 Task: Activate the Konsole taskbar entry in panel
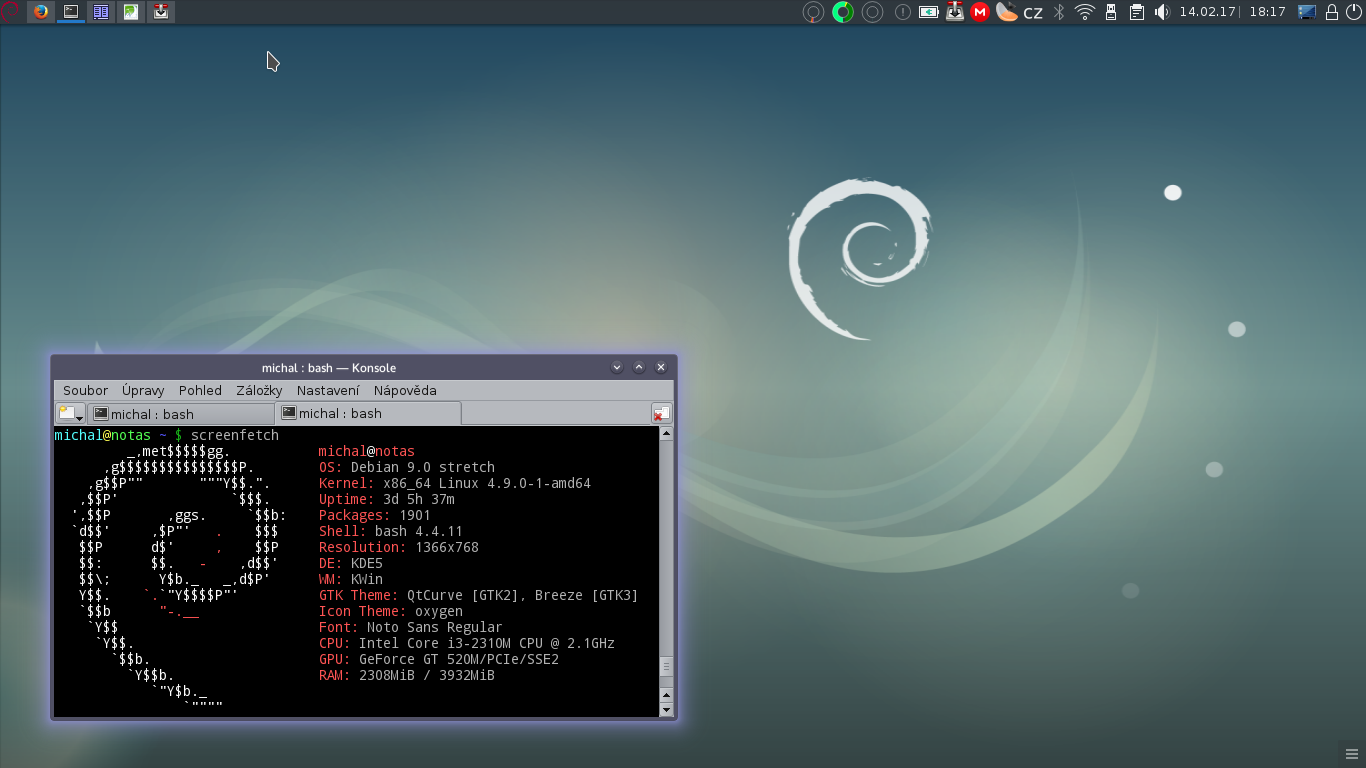(71, 12)
